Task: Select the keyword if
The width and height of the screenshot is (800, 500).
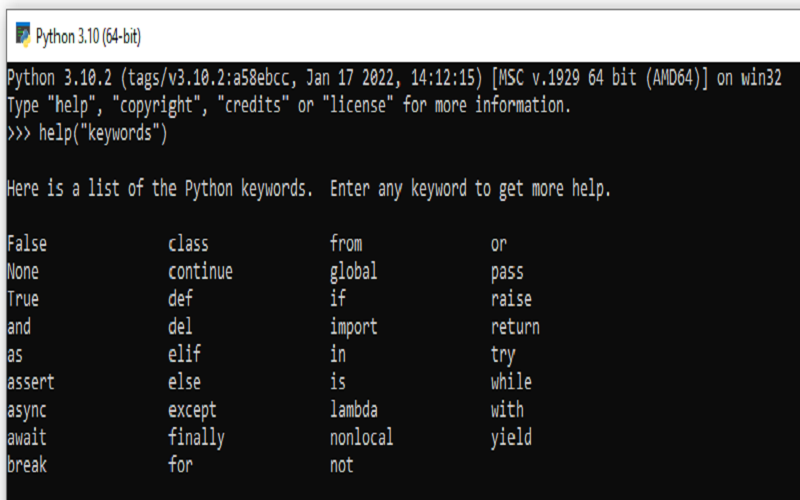Action: tap(338, 299)
